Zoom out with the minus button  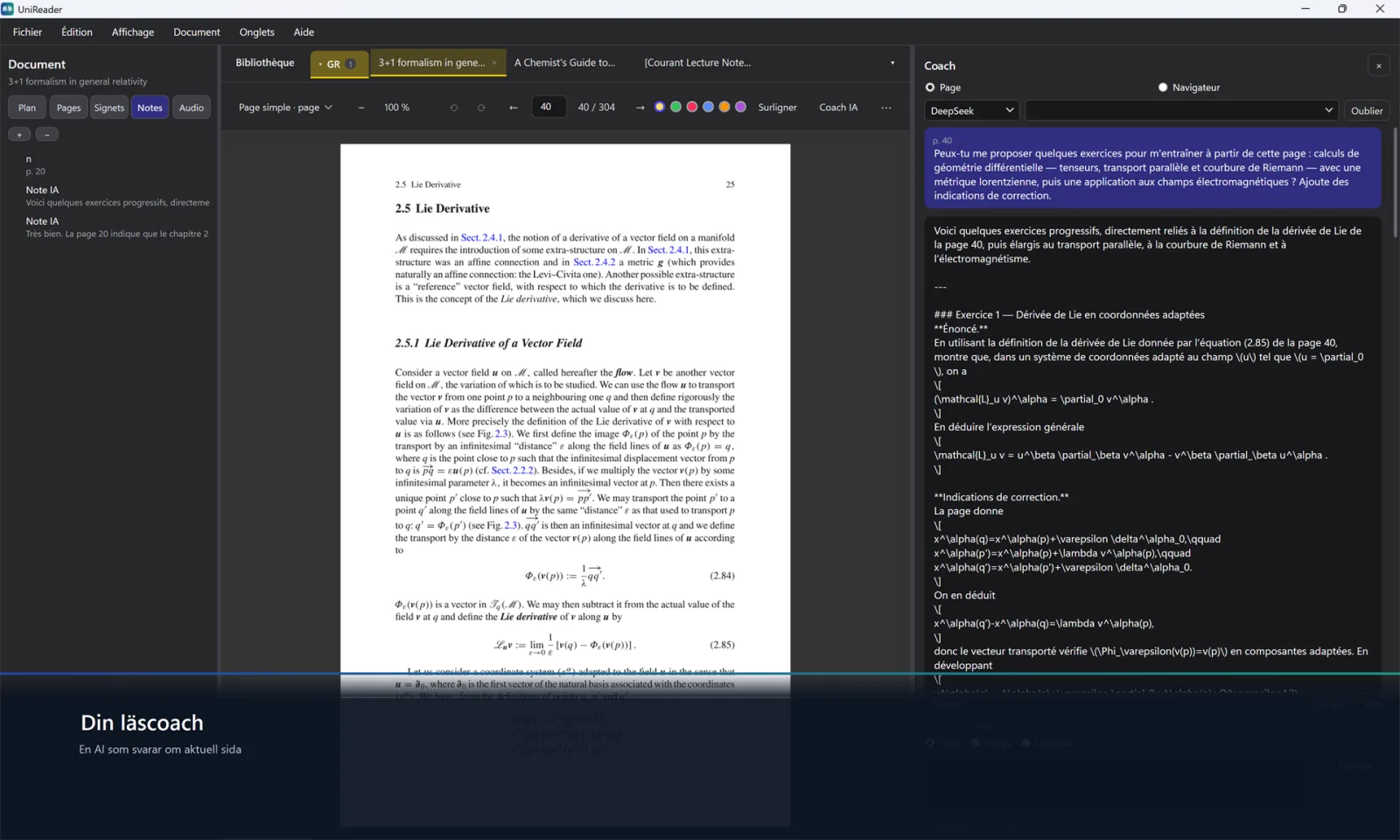(360, 108)
